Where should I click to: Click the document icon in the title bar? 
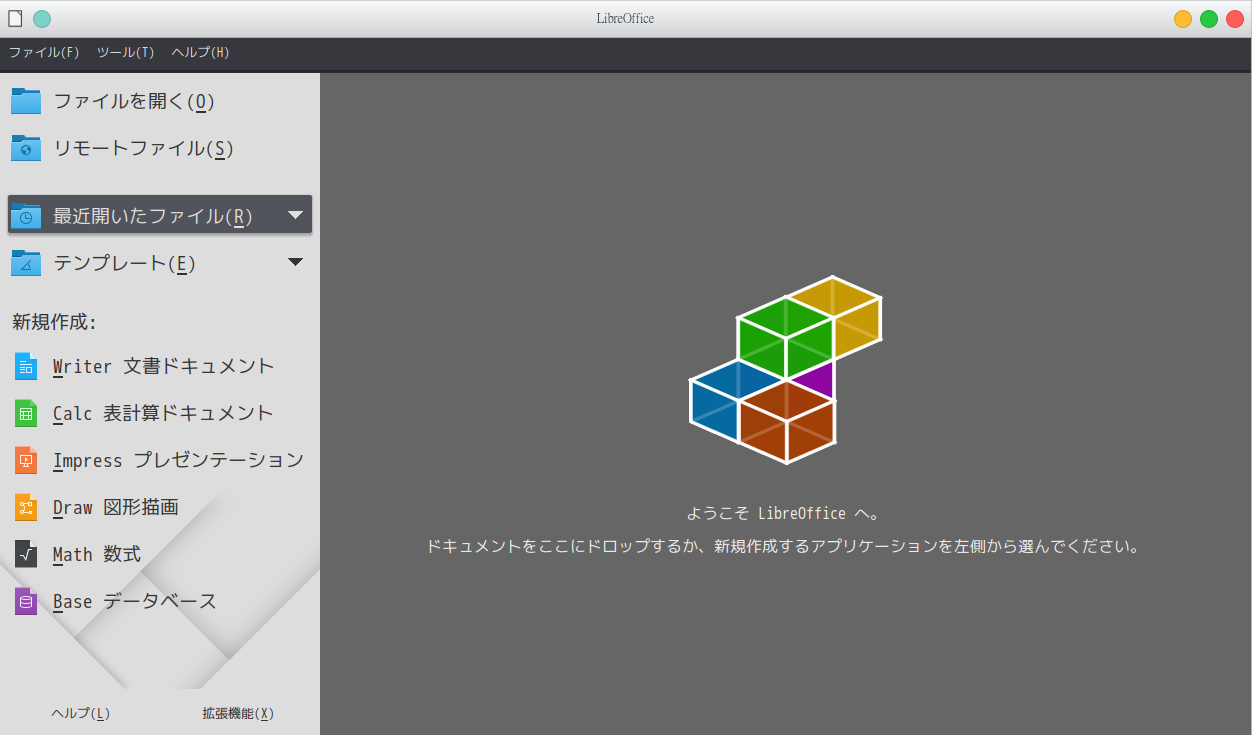(x=15, y=18)
